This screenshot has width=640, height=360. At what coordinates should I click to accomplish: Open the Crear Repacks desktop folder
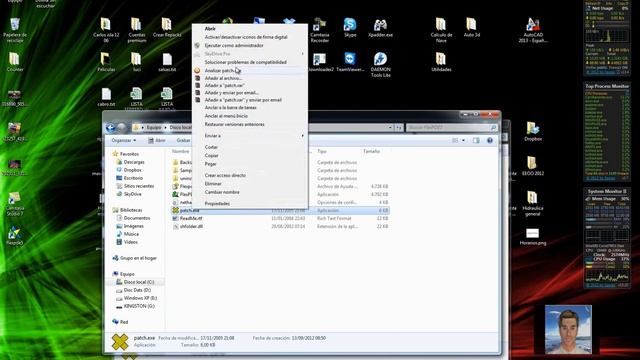point(167,27)
